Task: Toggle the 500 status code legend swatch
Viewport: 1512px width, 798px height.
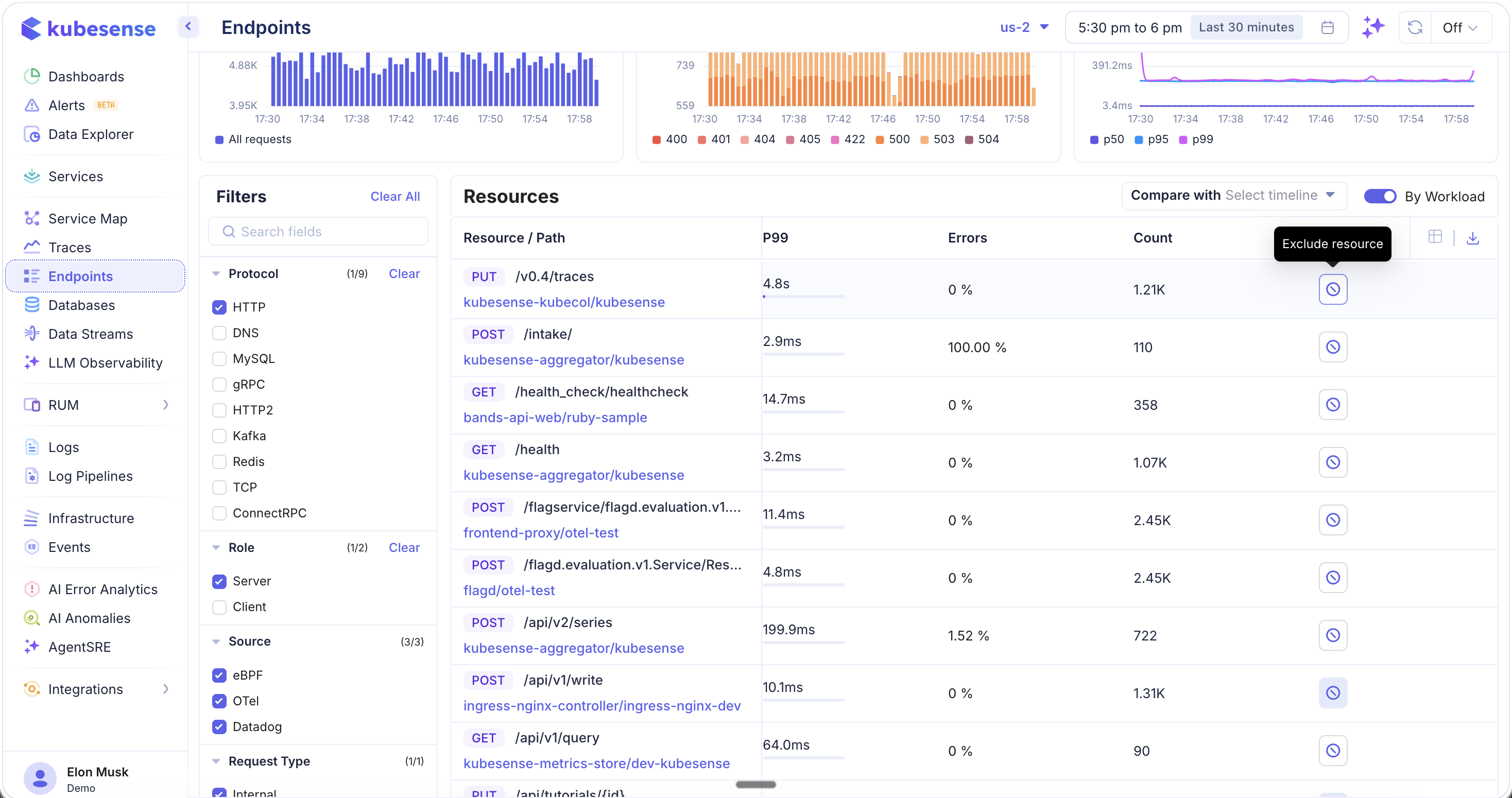Action: [x=879, y=139]
